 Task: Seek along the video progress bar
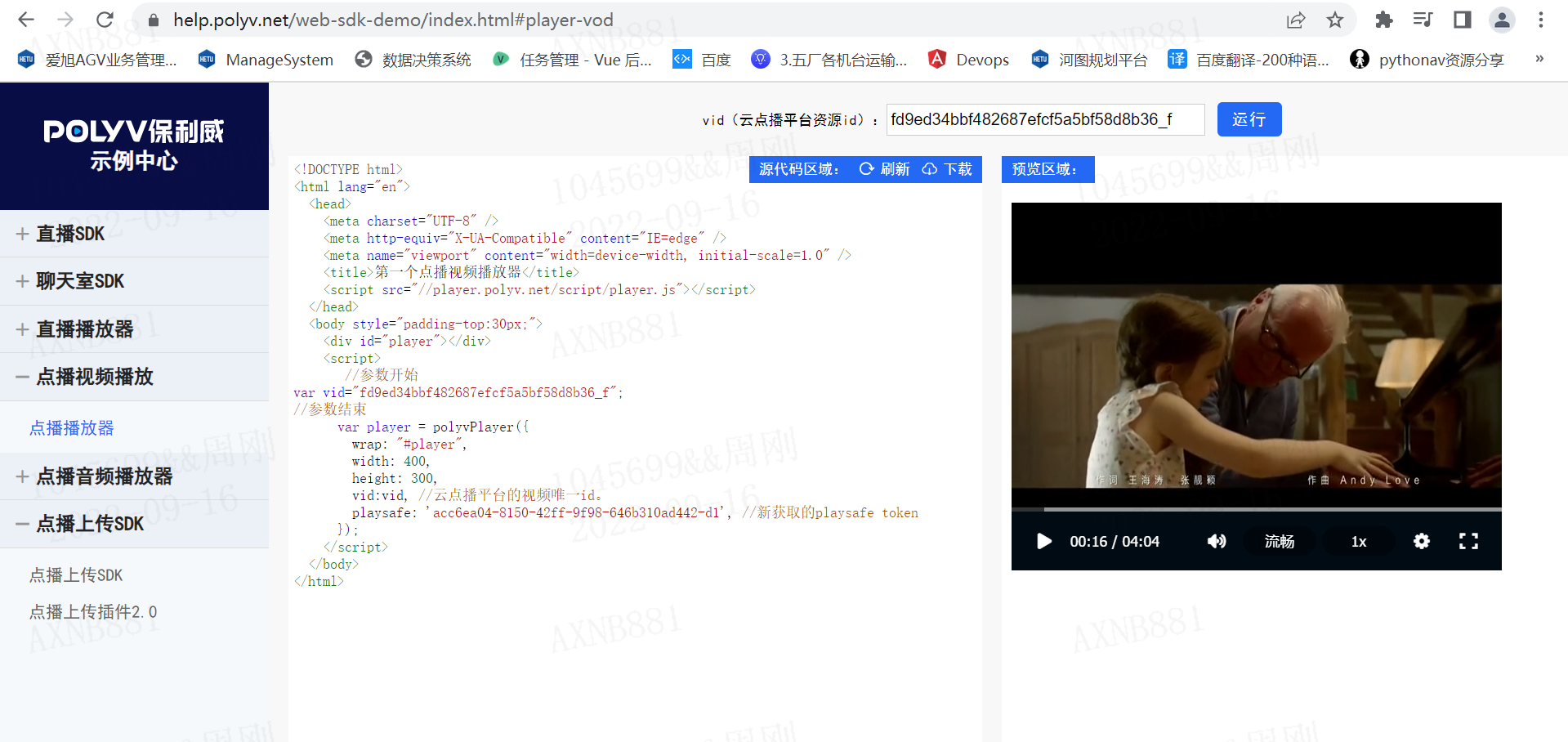[x=1257, y=509]
